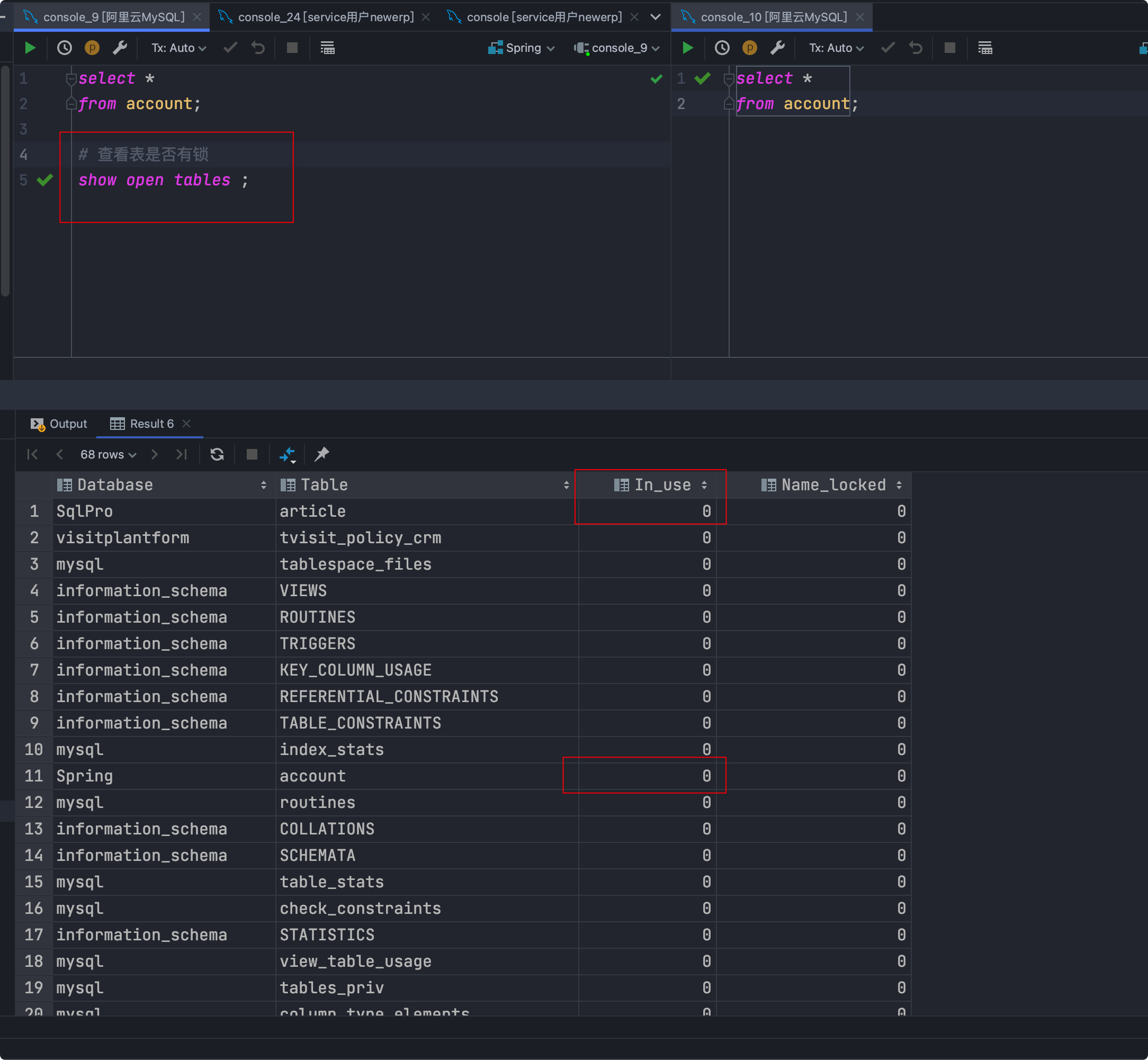Viewport: 1148px width, 1060px height.
Task: Reload the result grid page
Action: [x=217, y=454]
